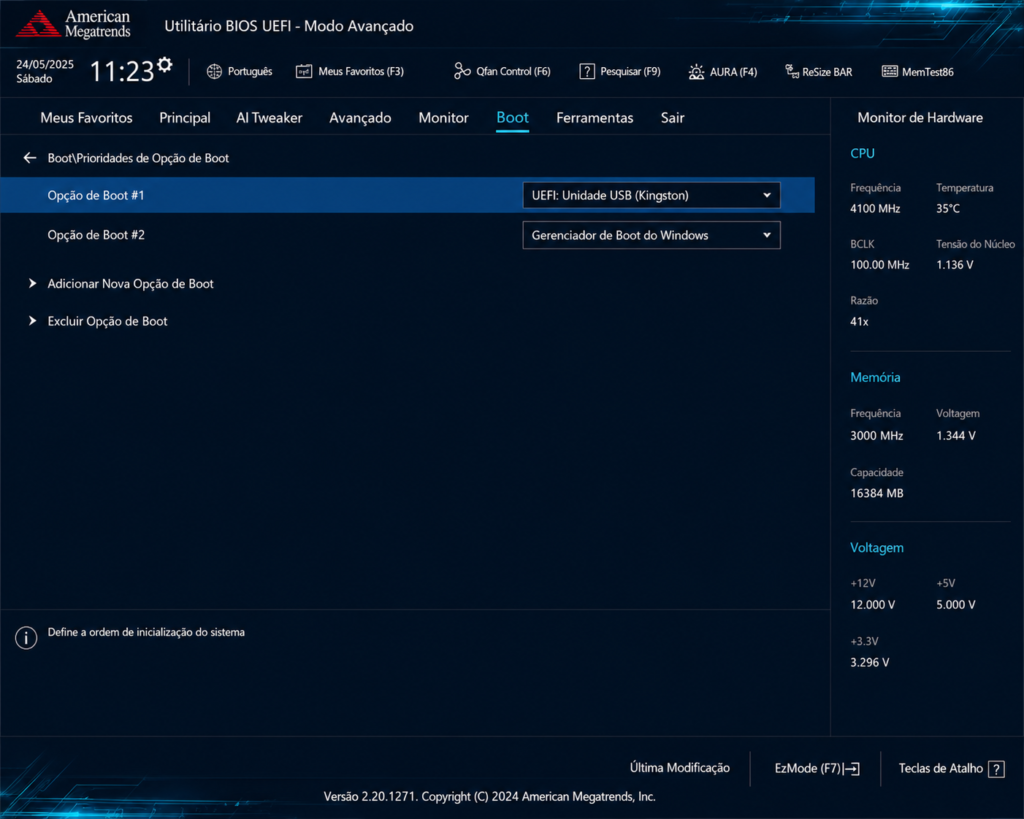This screenshot has width=1024, height=819.
Task: Click the ReSize BAR icon
Action: [792, 72]
